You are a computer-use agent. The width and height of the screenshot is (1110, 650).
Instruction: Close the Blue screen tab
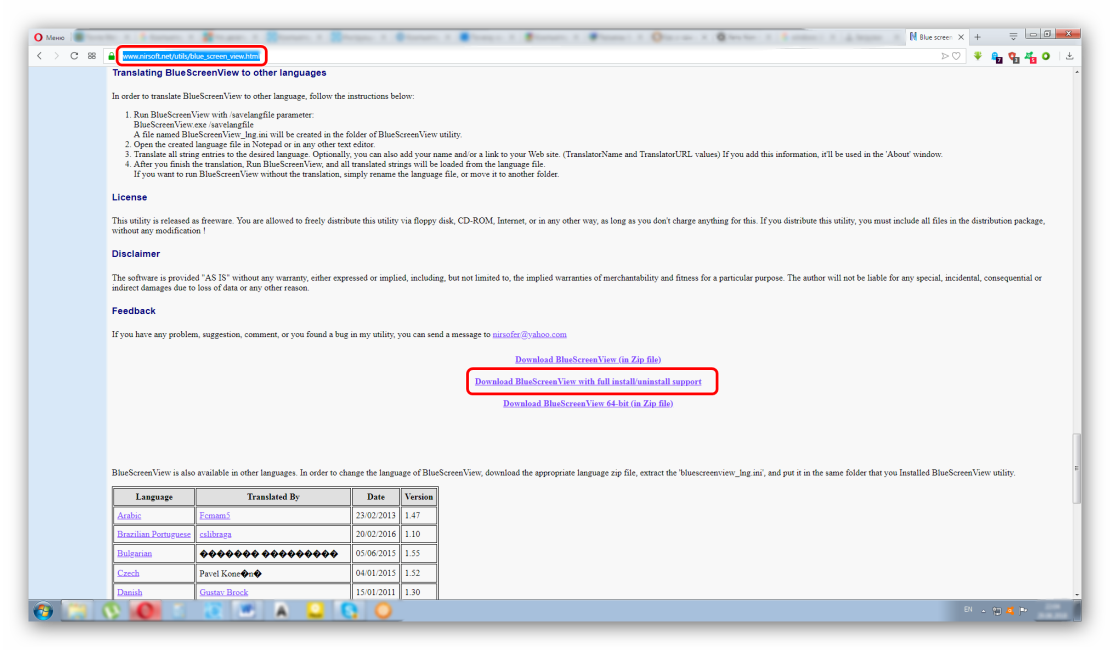961,37
